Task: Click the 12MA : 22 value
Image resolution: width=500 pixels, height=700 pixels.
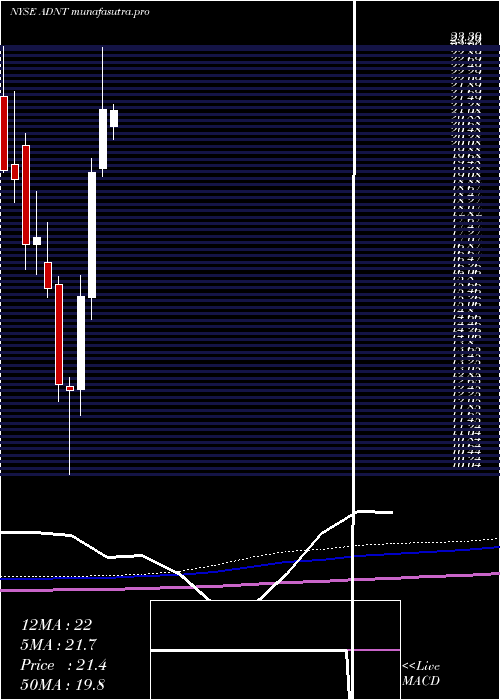Action: pos(56,625)
